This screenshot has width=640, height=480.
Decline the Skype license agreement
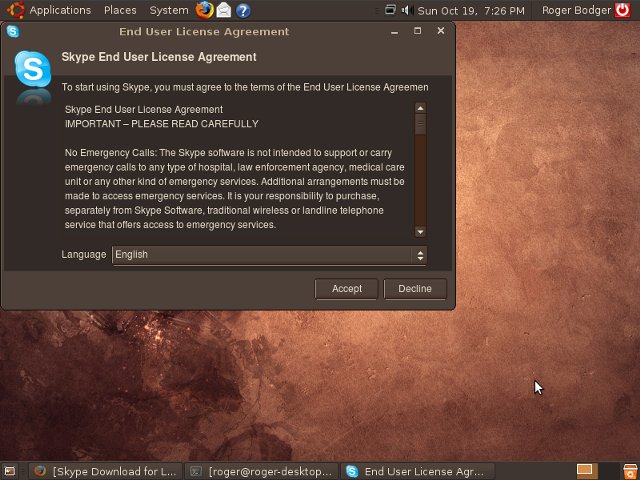pyautogui.click(x=415, y=289)
